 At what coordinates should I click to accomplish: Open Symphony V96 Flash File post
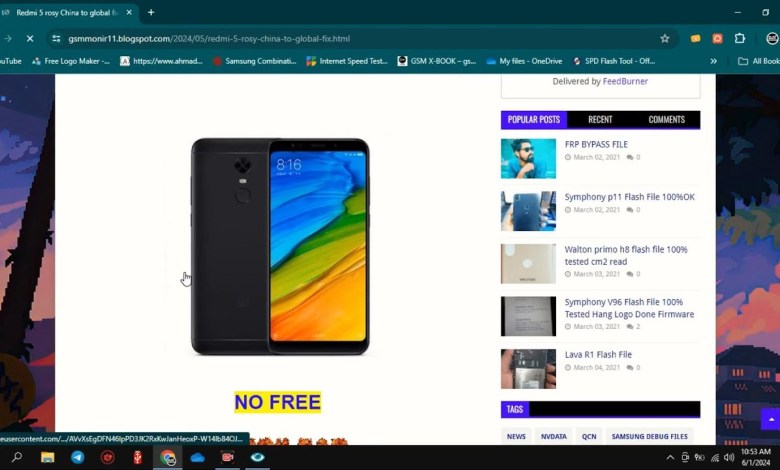(629, 308)
